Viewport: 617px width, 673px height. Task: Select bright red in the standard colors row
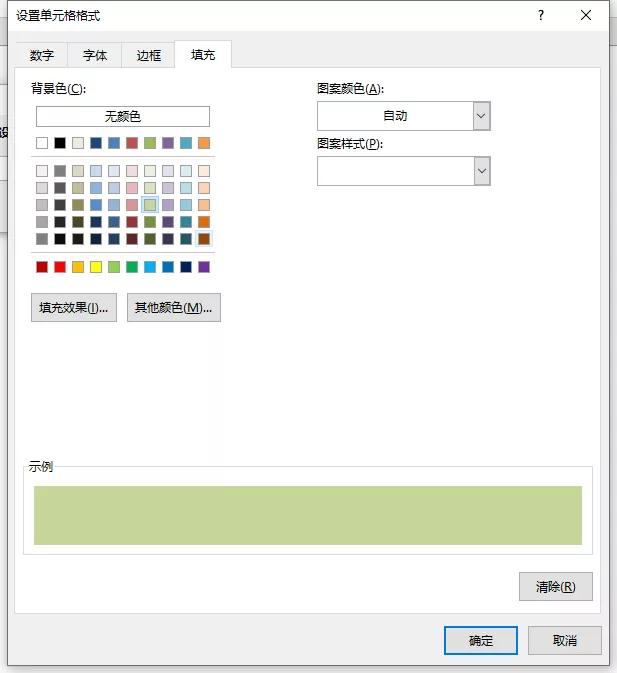pos(60,267)
